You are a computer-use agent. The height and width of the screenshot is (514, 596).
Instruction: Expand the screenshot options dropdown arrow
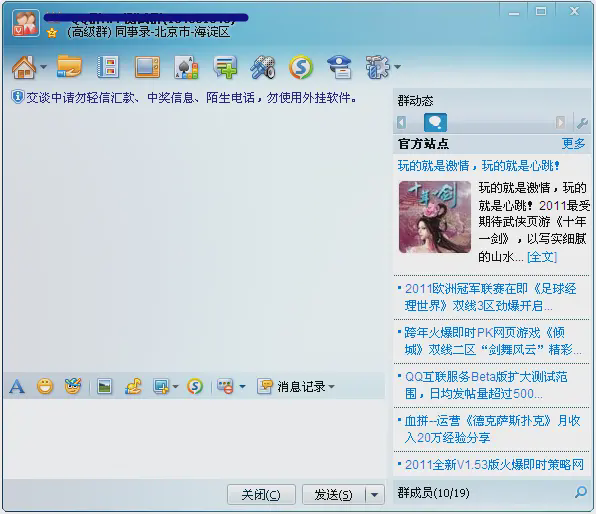coord(175,387)
